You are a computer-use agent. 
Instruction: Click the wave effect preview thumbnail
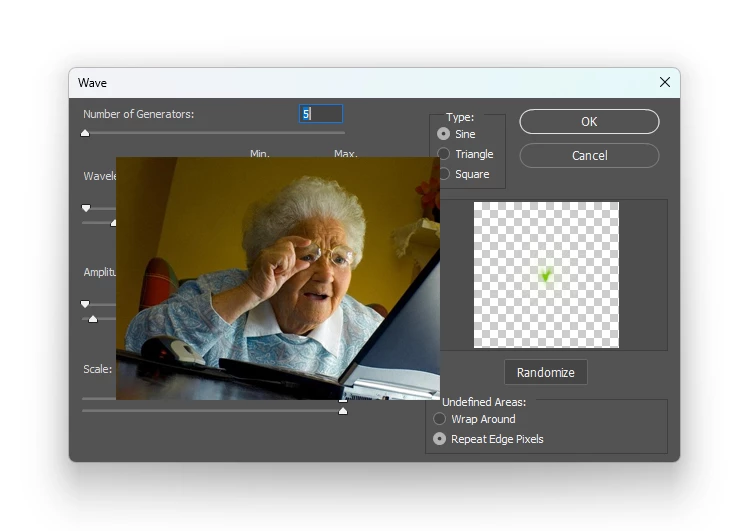pos(546,274)
